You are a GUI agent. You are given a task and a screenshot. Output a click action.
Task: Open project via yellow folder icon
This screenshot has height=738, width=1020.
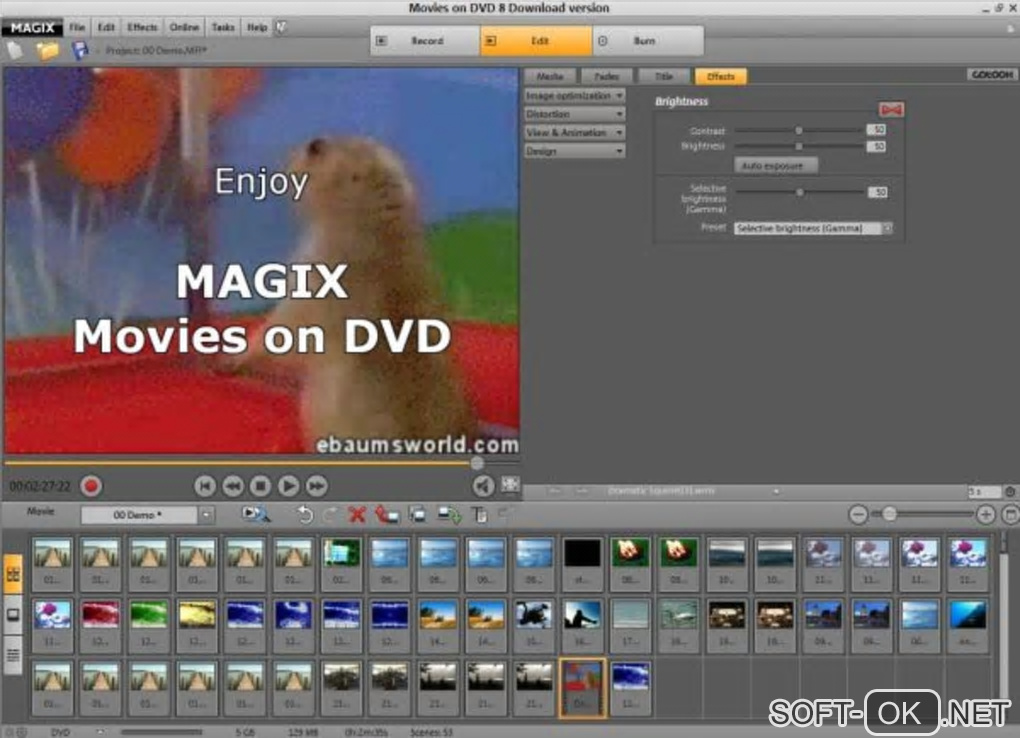47,50
